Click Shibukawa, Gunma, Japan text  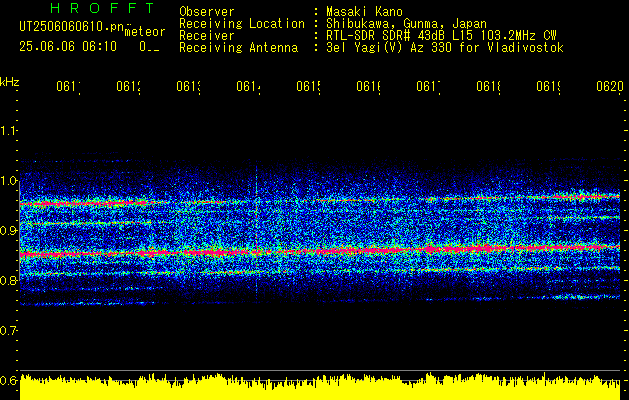click(406, 24)
